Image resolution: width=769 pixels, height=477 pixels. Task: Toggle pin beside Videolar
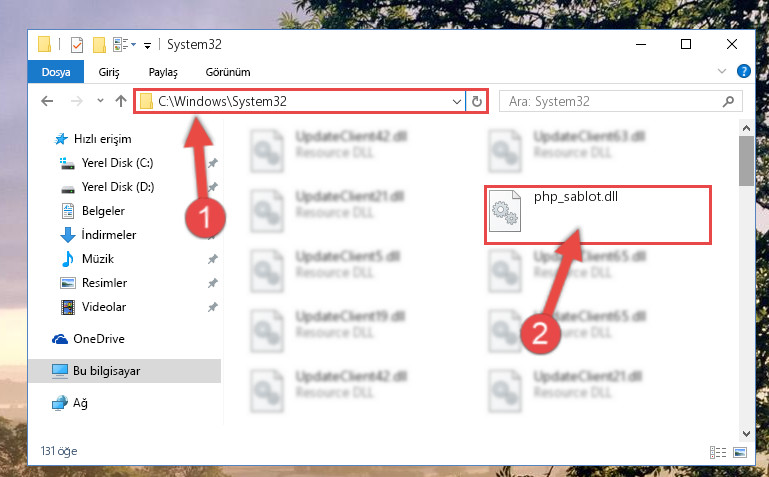[212, 307]
